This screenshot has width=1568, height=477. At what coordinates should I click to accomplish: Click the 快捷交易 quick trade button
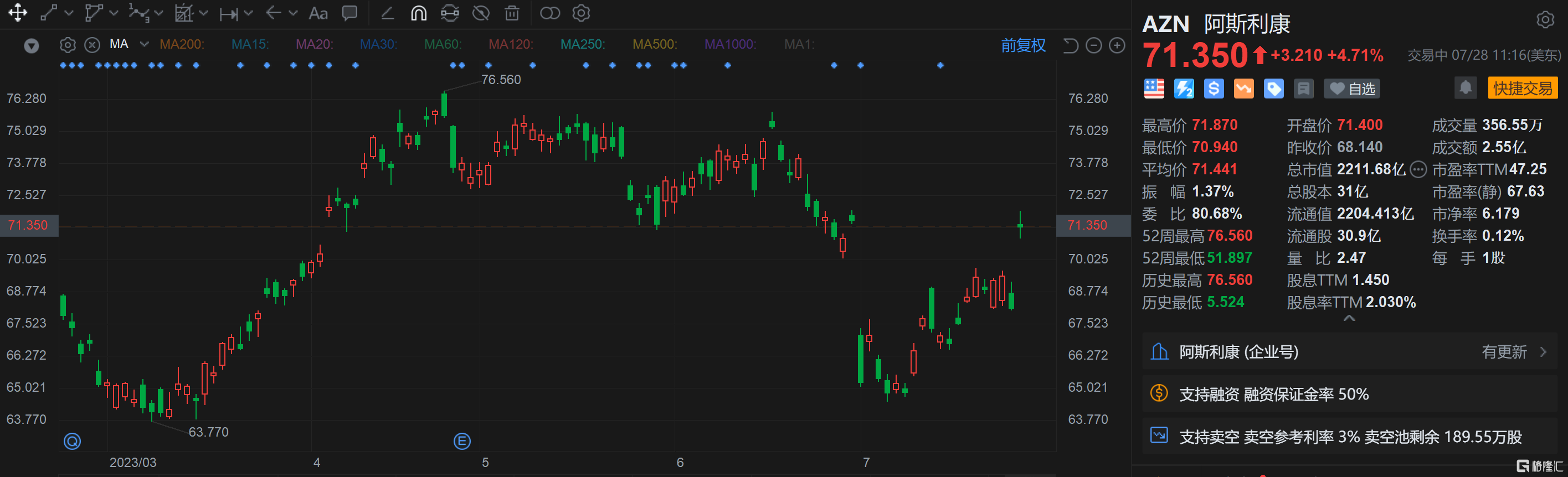1523,88
